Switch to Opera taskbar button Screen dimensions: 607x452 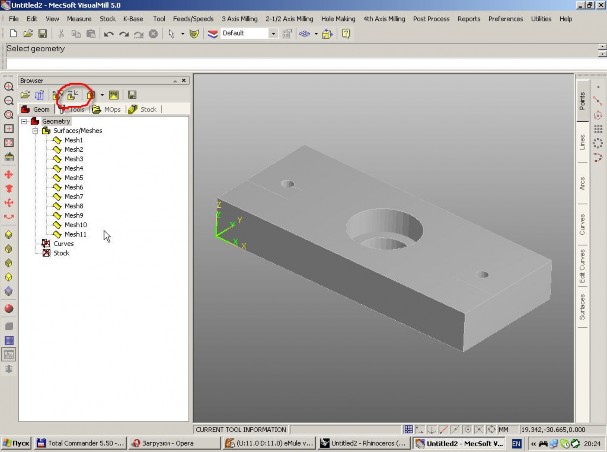coord(174,443)
